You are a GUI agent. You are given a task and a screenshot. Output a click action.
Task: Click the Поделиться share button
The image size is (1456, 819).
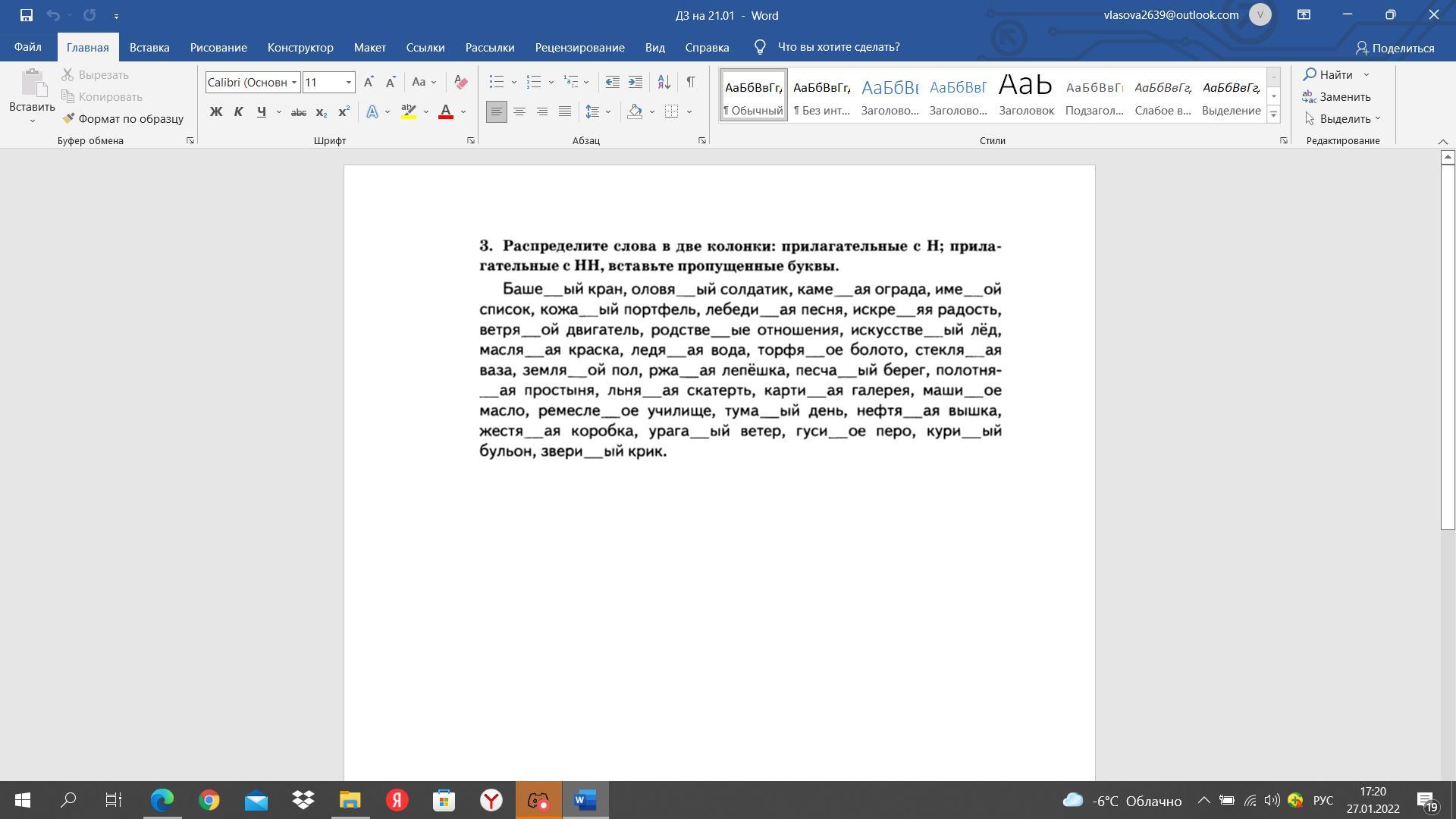click(x=1395, y=48)
